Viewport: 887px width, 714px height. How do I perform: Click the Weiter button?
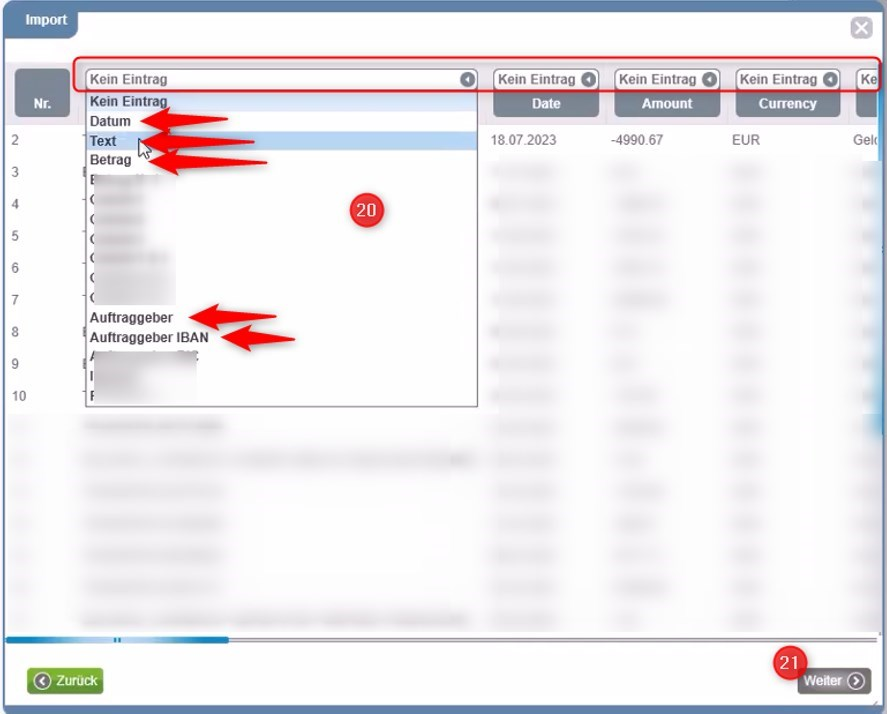(833, 681)
